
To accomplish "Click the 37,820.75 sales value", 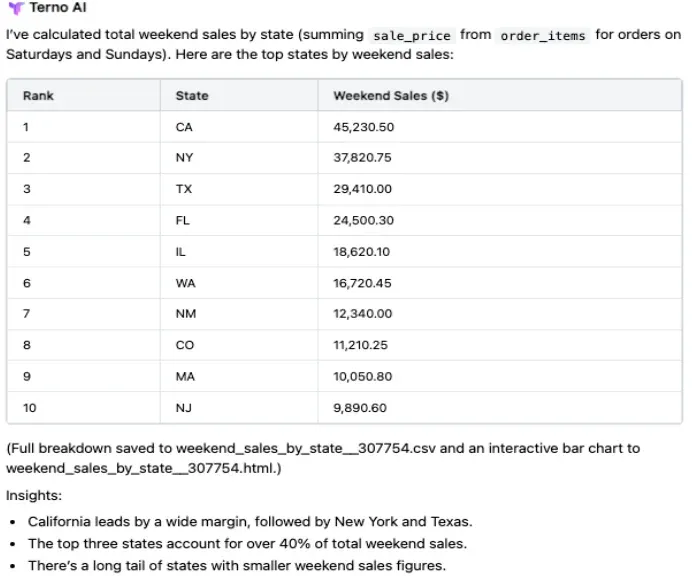I will 362,158.
